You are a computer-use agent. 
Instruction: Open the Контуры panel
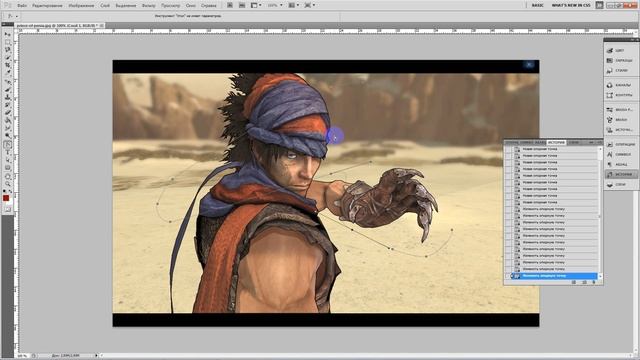[x=620, y=95]
